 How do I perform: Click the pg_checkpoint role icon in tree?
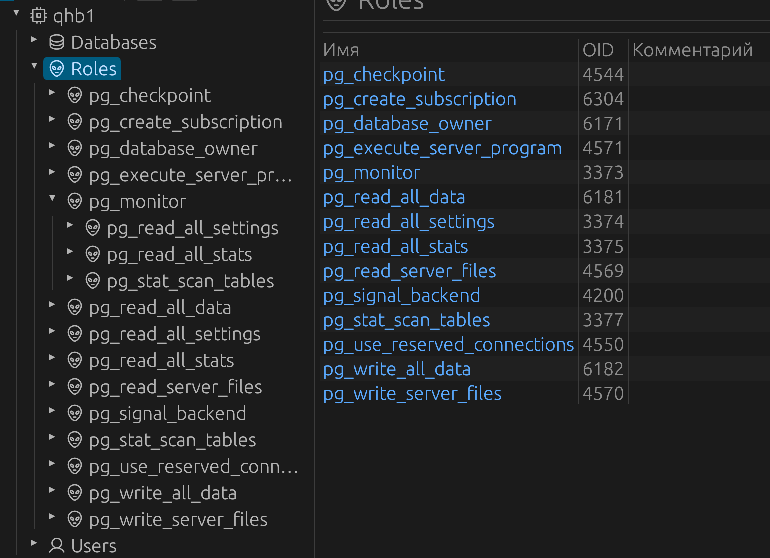click(x=75, y=96)
